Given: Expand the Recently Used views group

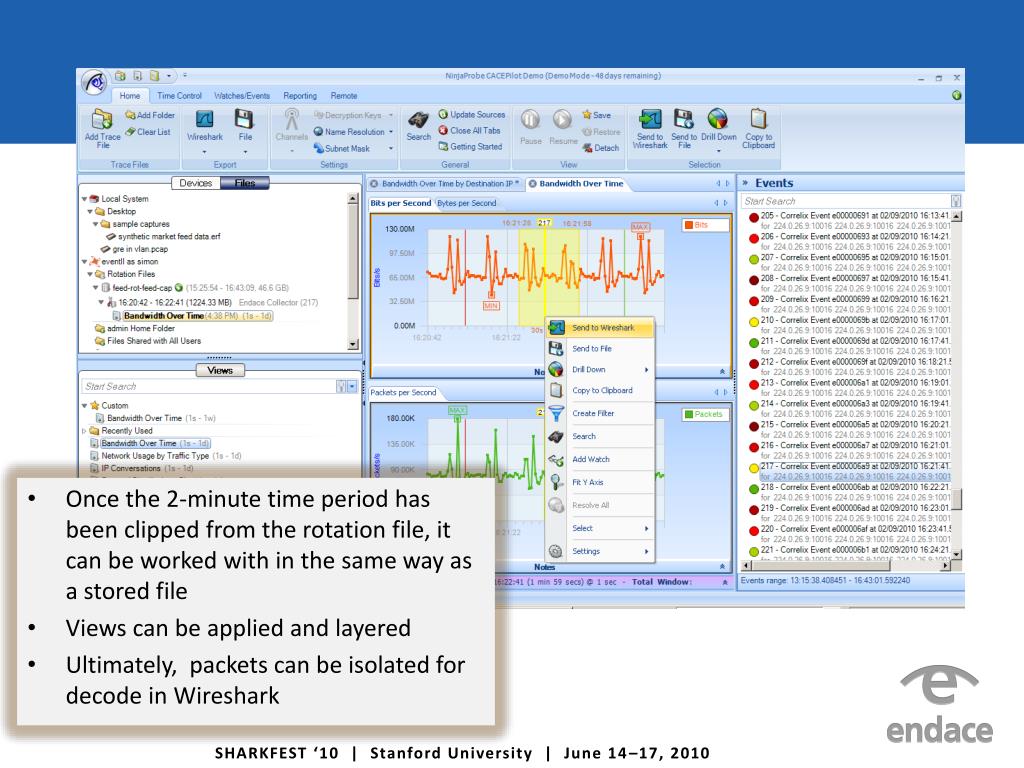Looking at the screenshot, I should pyautogui.click(x=84, y=431).
